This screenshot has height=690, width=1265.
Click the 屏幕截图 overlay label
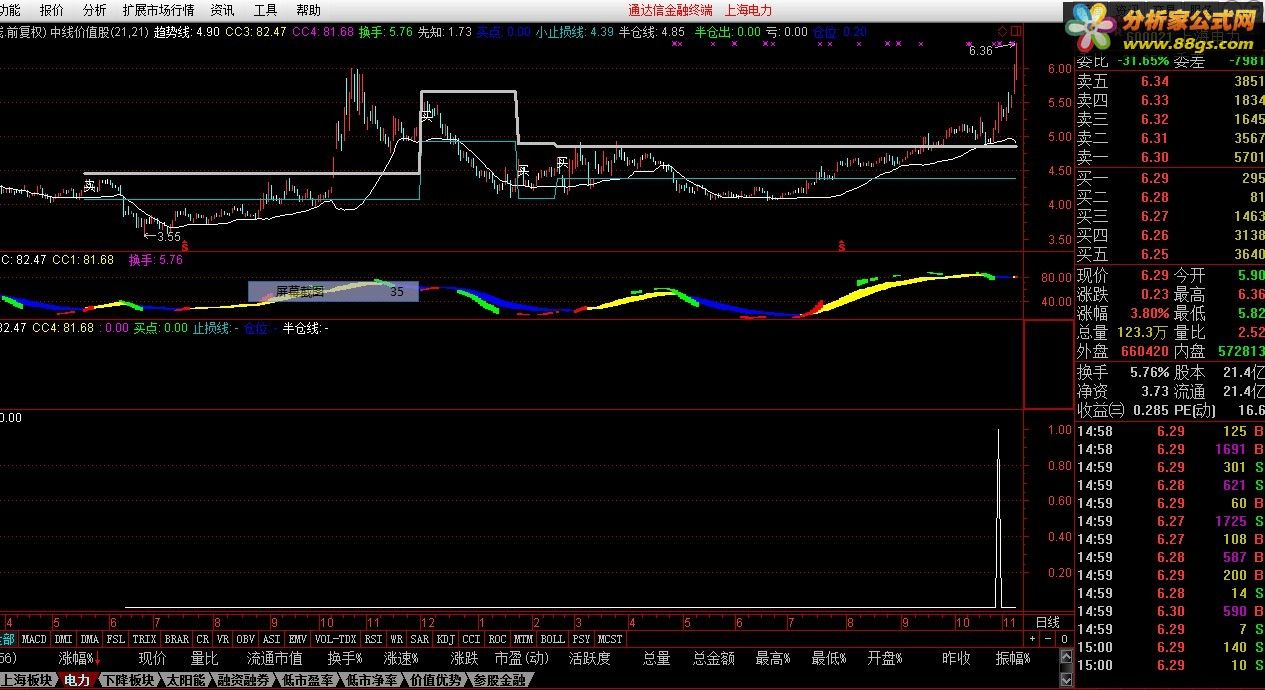[x=300, y=292]
